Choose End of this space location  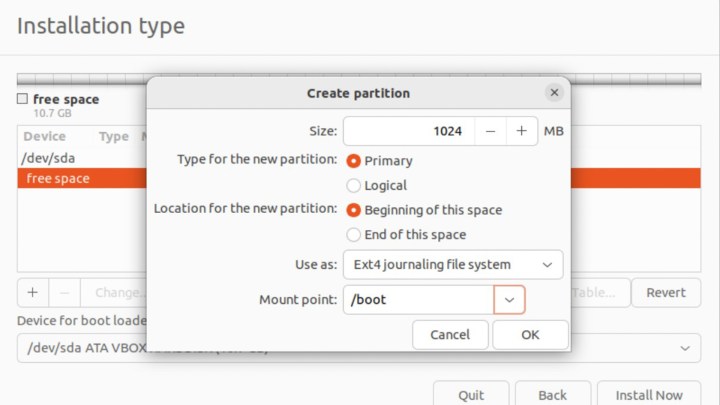point(353,235)
